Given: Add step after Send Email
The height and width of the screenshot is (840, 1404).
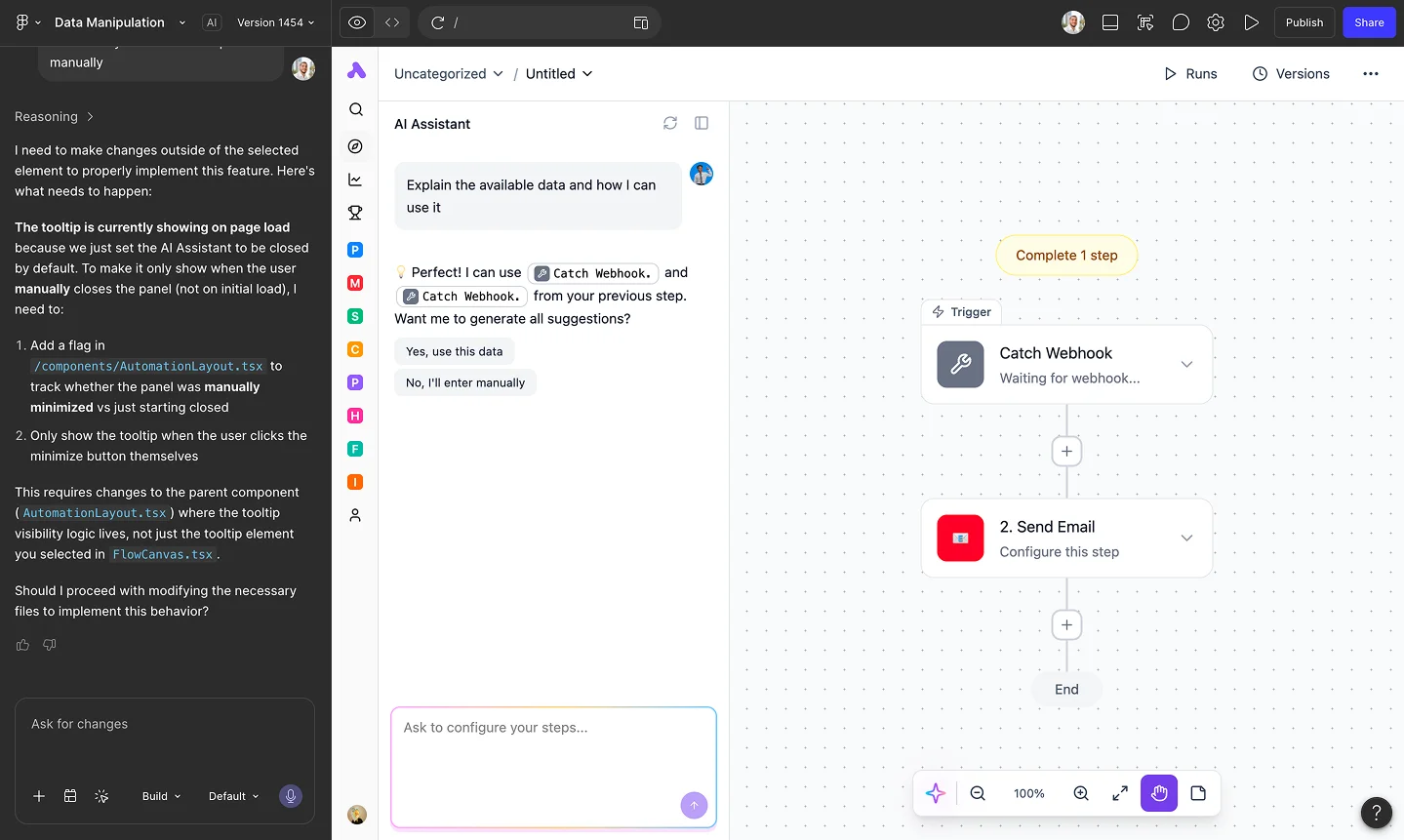Looking at the screenshot, I should [x=1066, y=624].
